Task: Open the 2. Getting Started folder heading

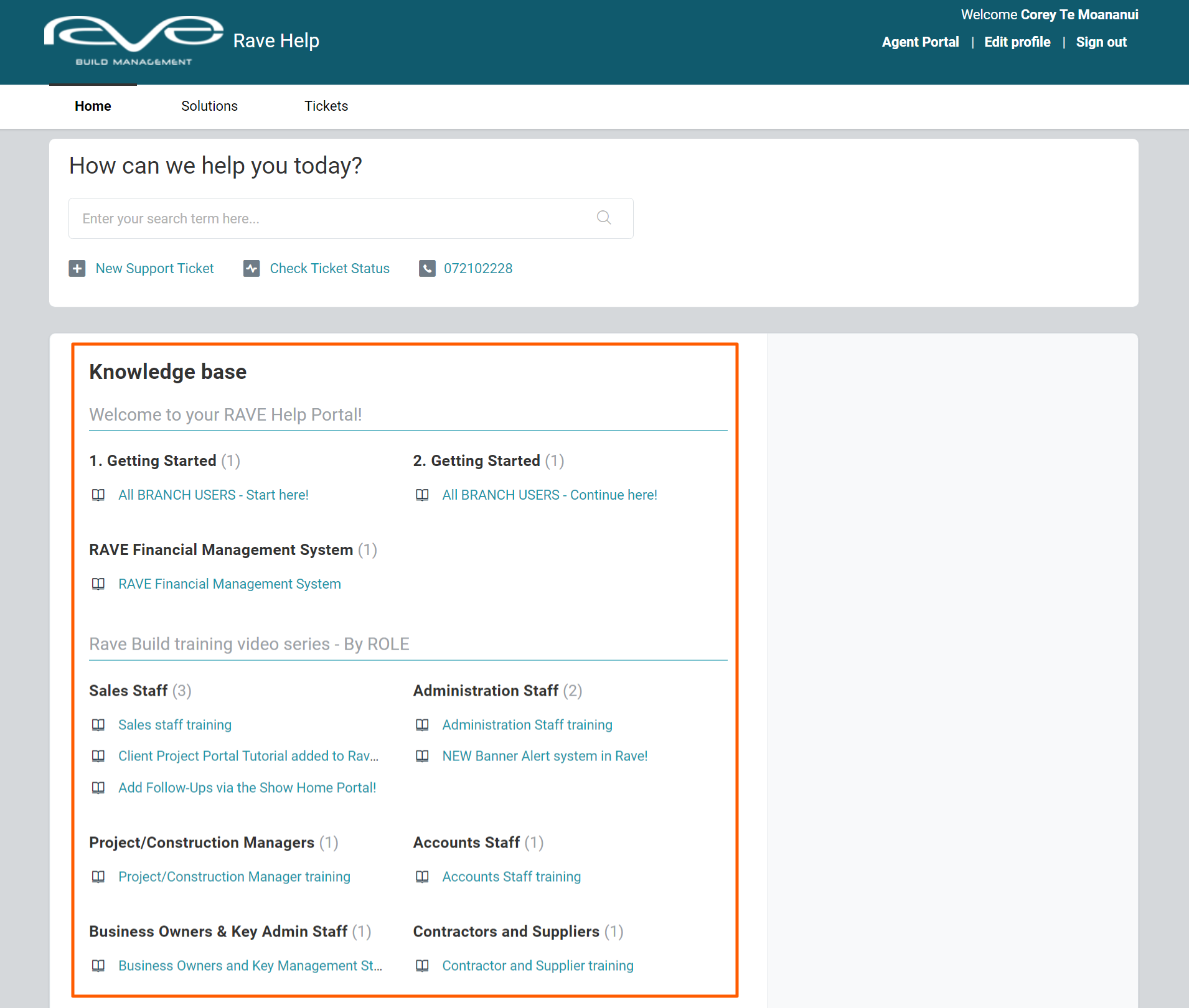Action: click(477, 461)
